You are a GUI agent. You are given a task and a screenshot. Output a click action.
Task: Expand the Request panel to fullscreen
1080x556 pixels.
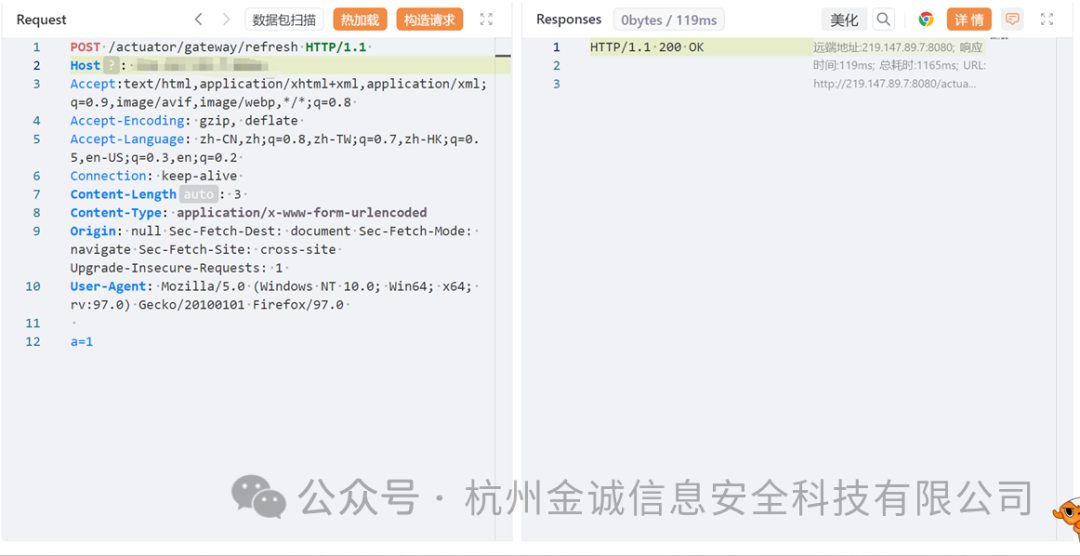pos(486,19)
